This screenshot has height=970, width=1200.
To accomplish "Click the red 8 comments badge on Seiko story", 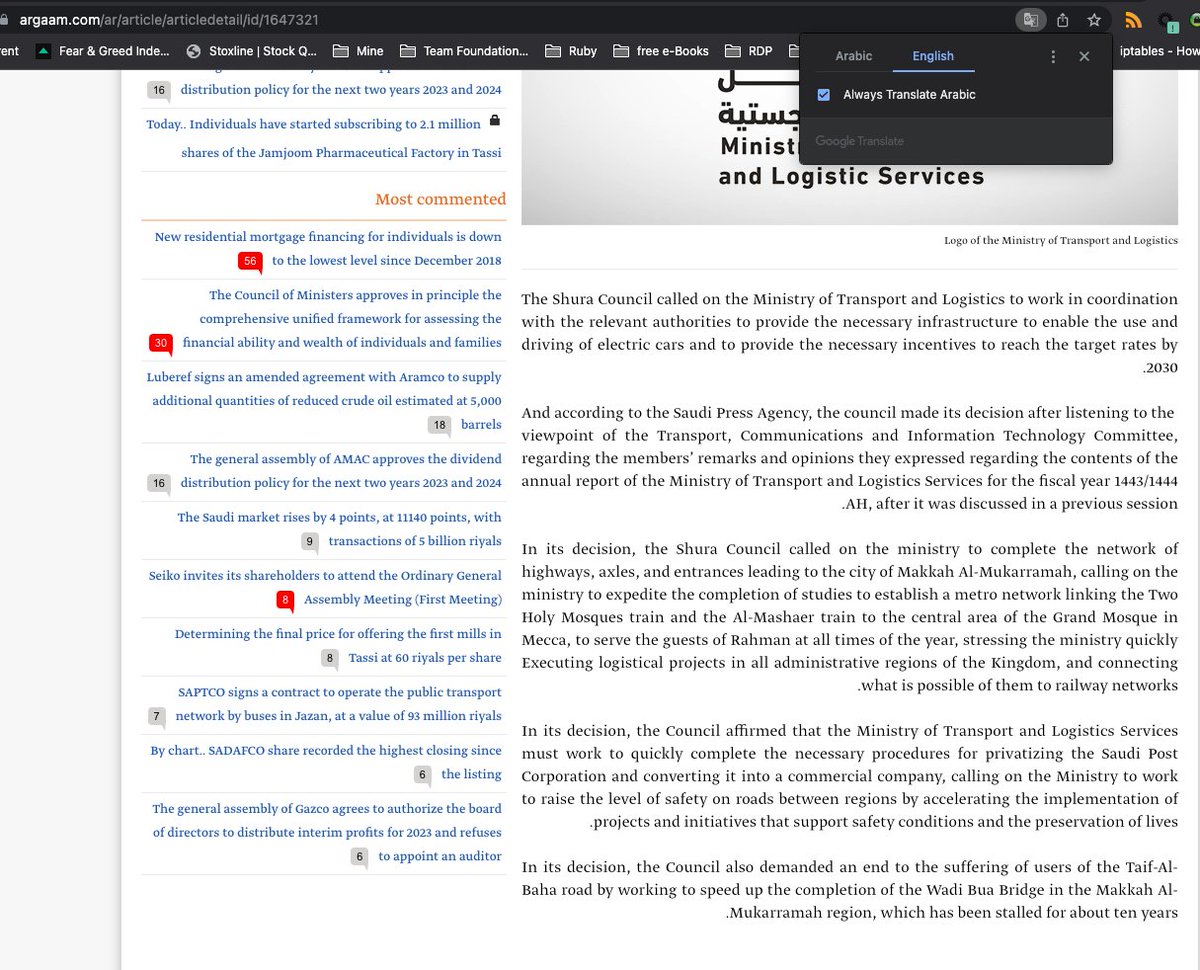I will pyautogui.click(x=286, y=601).
